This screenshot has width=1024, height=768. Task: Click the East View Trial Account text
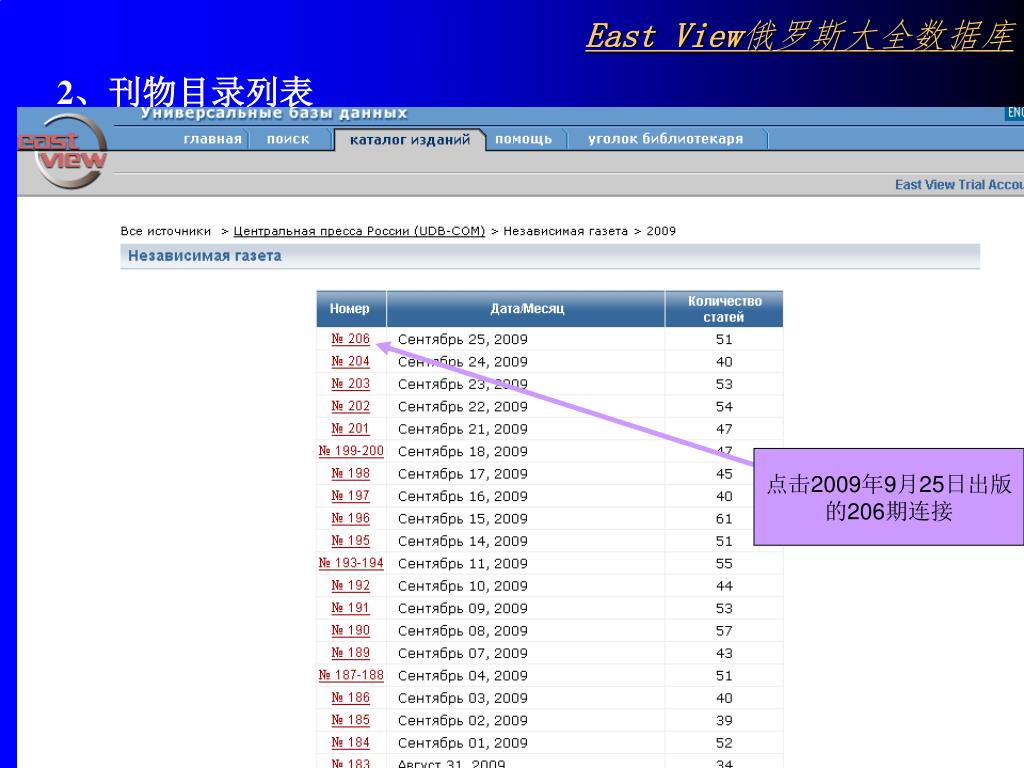[x=959, y=185]
